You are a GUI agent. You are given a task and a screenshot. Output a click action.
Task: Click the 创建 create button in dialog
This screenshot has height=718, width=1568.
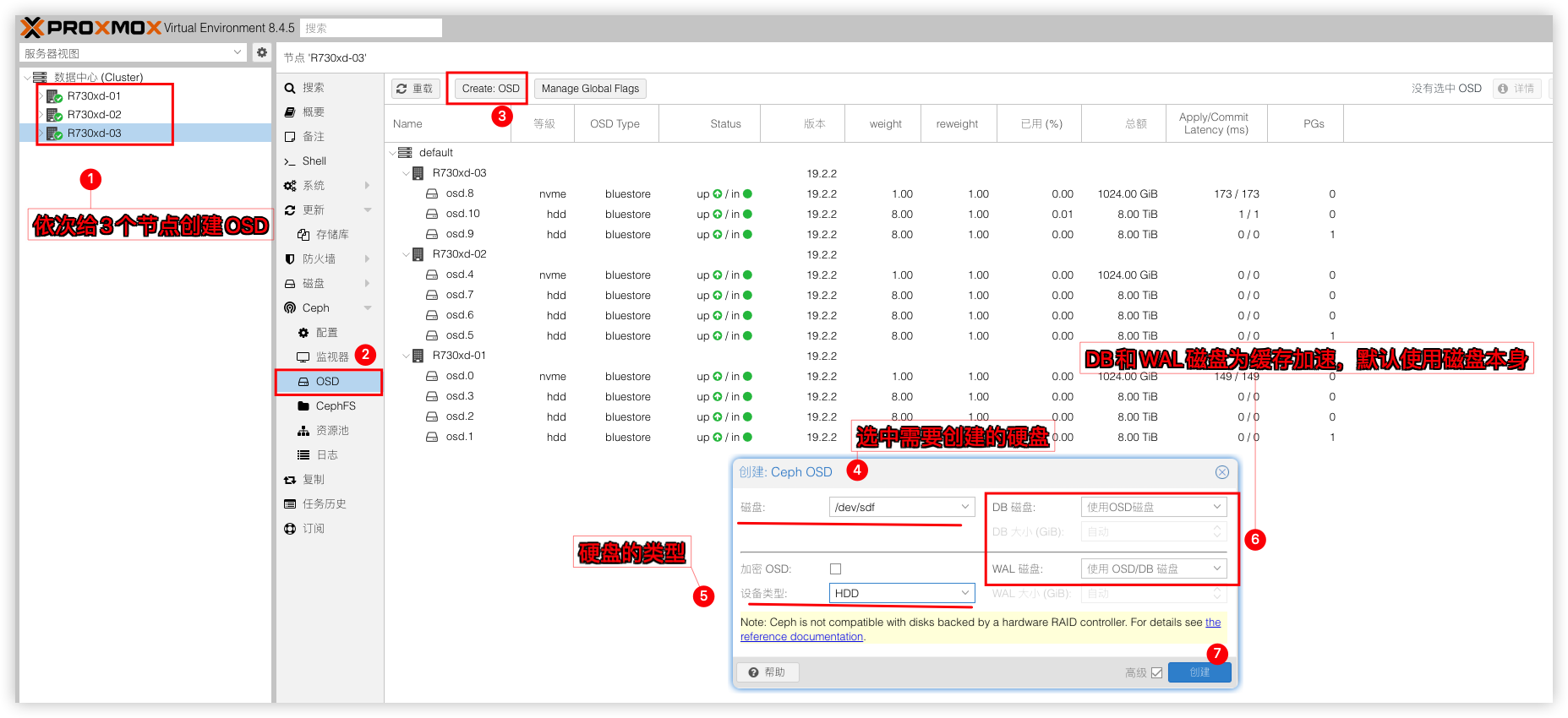tap(1199, 672)
